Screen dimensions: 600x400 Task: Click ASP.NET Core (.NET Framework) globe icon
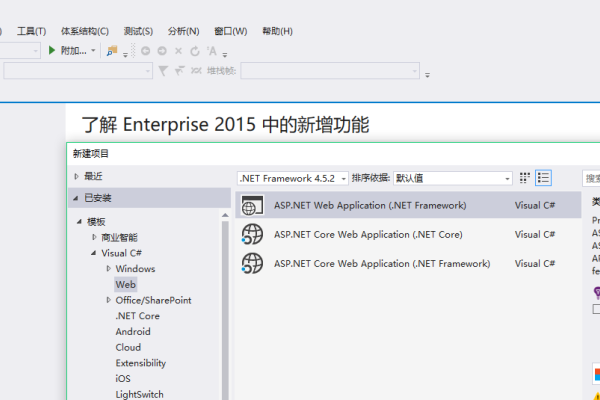tap(252, 264)
